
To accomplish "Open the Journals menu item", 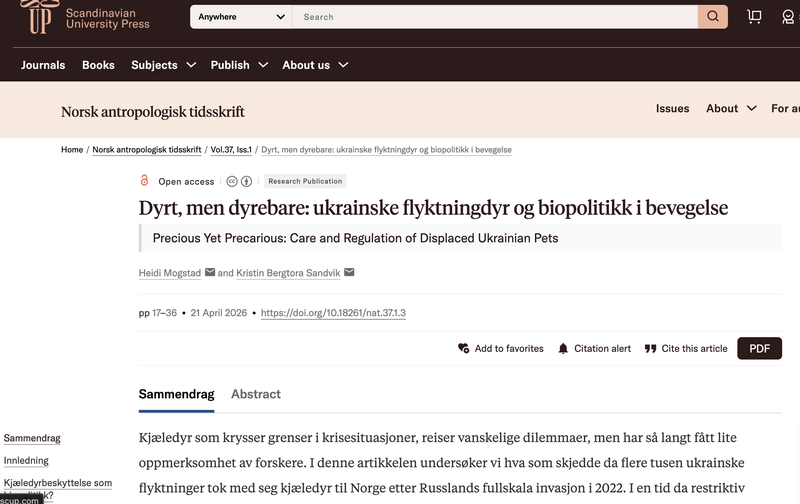I will click(43, 65).
